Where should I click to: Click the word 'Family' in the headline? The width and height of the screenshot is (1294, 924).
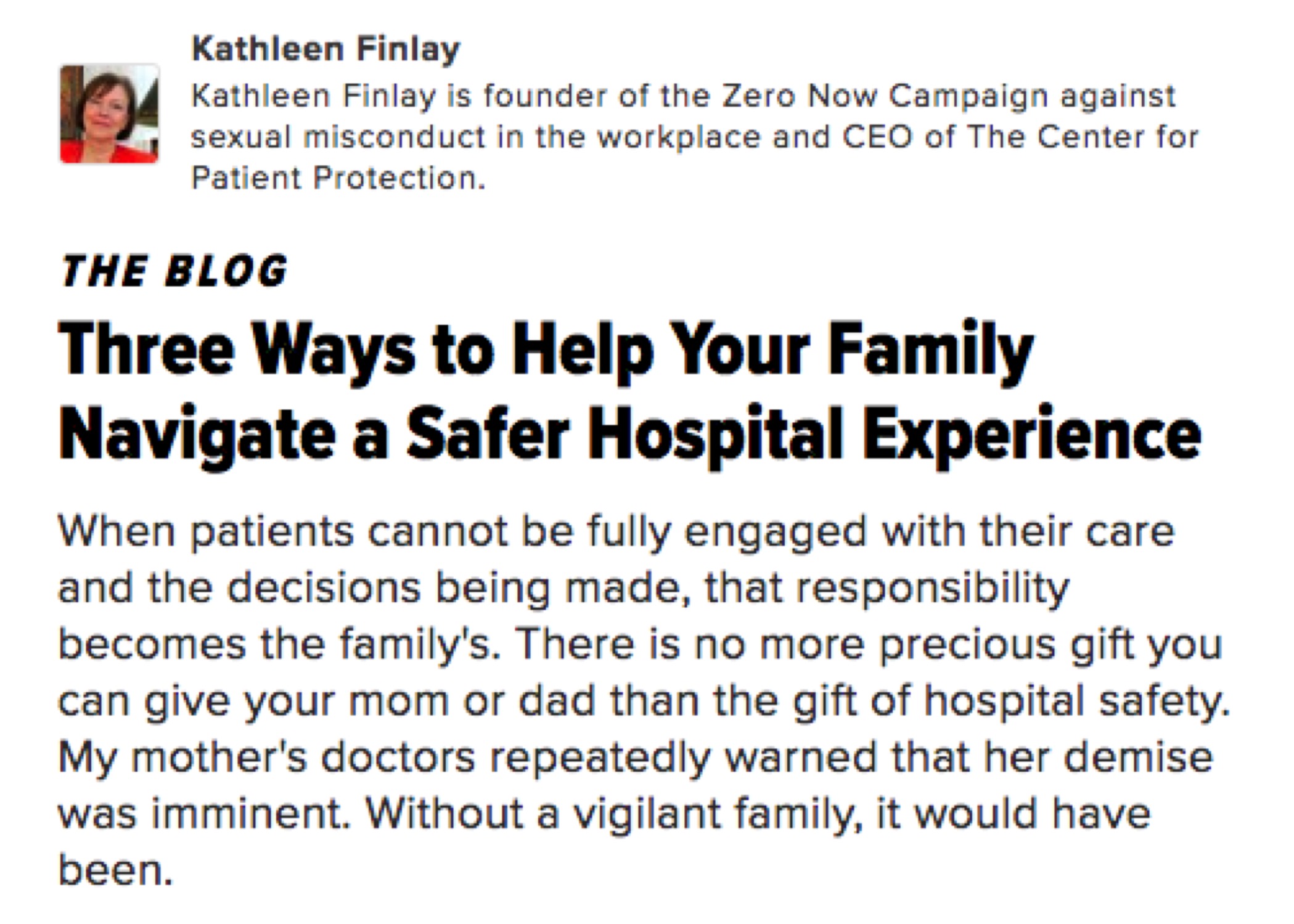(x=930, y=351)
